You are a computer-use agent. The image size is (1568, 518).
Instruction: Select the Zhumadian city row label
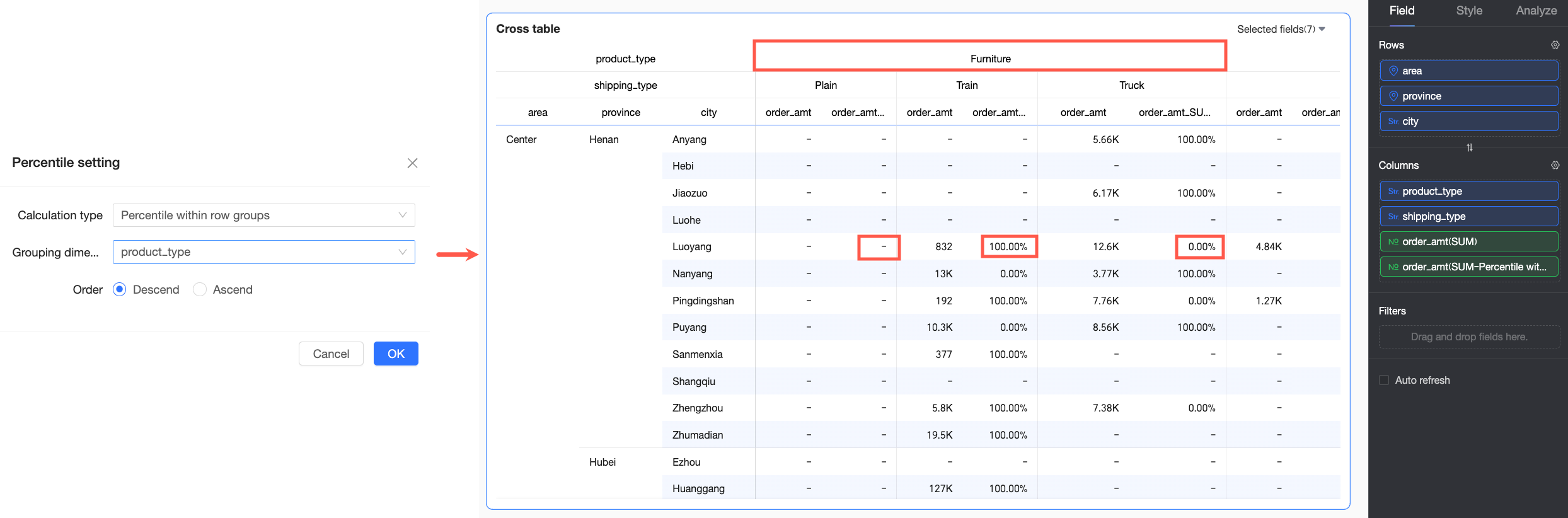pyautogui.click(x=698, y=435)
